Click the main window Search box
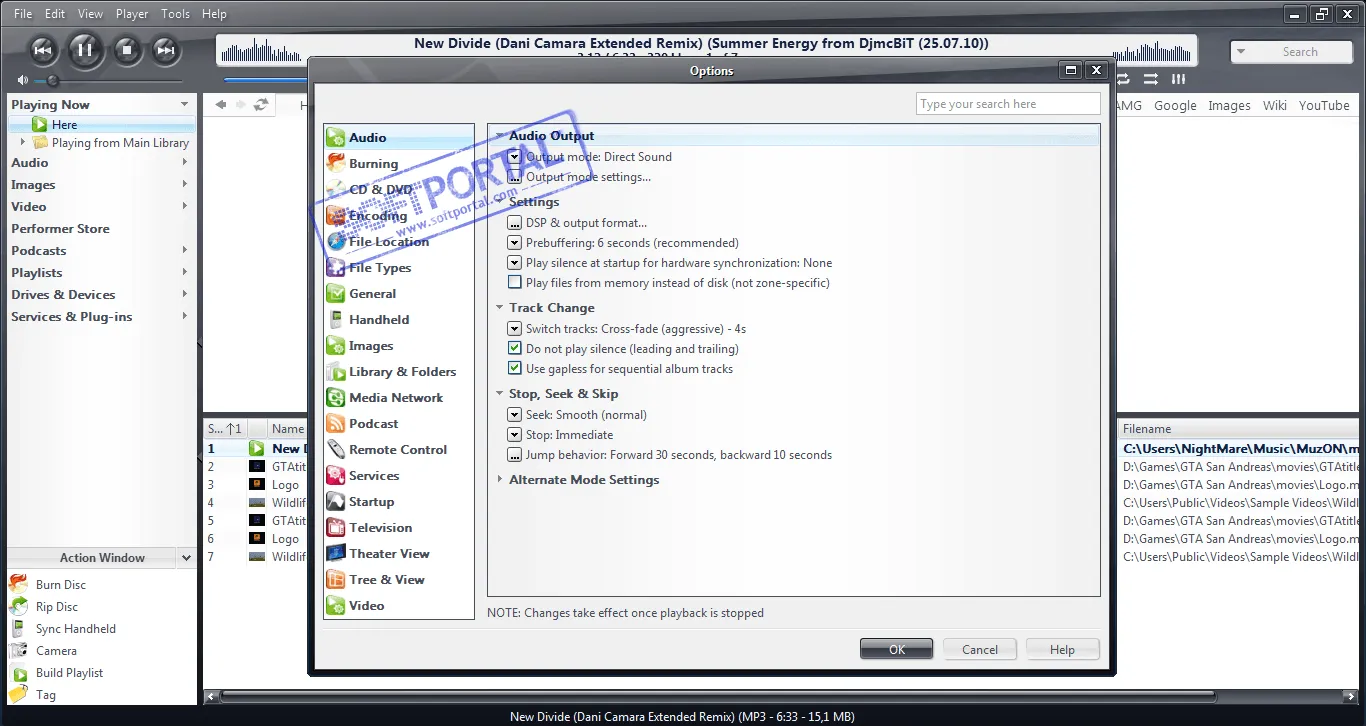 [x=1290, y=52]
